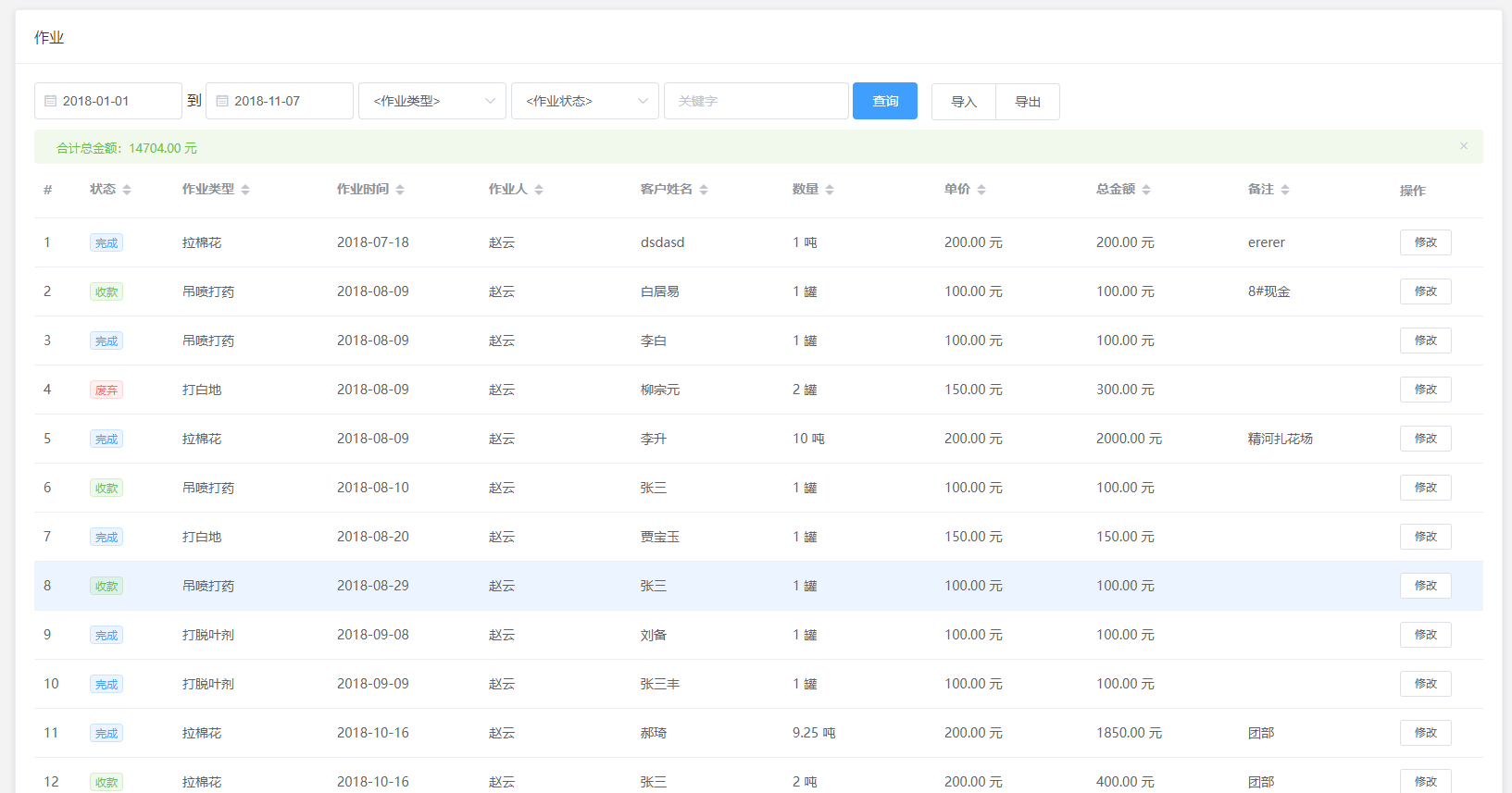Sort table by 状态 column sort icon
The image size is (1512, 793).
[x=127, y=190]
